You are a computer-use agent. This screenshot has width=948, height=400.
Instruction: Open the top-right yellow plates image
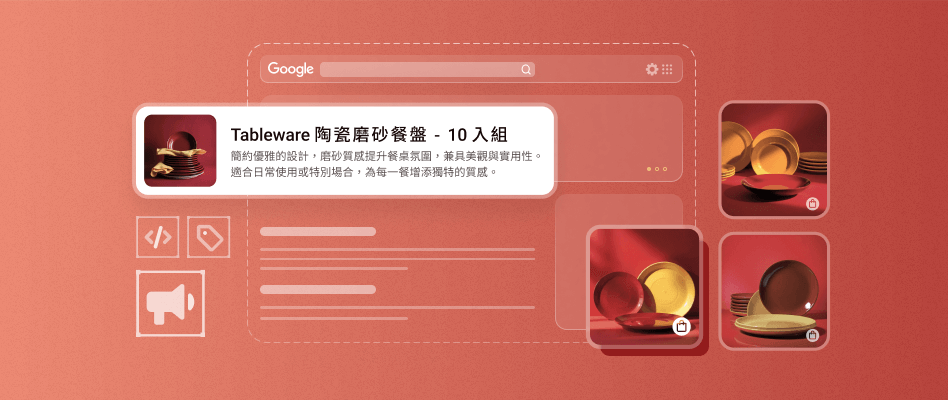click(x=774, y=160)
